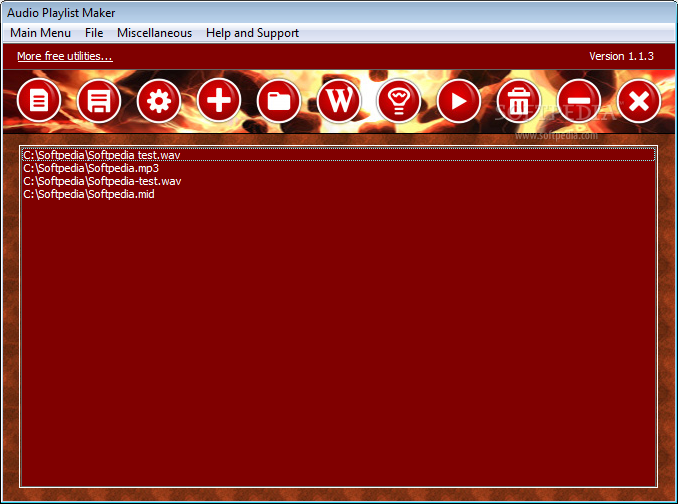Open the Miscellaneous menu
The height and width of the screenshot is (504, 678).
pyautogui.click(x=154, y=33)
